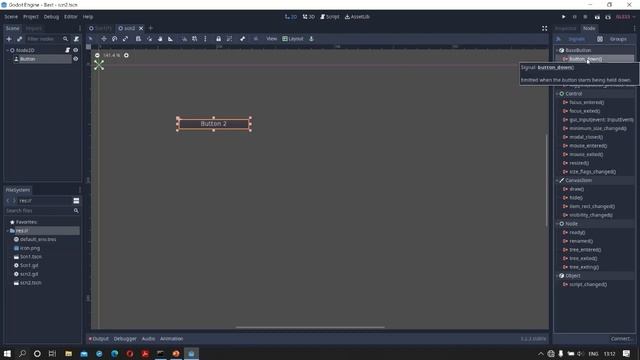
Task: Open the Debugger bottom panel
Action: click(x=125, y=339)
